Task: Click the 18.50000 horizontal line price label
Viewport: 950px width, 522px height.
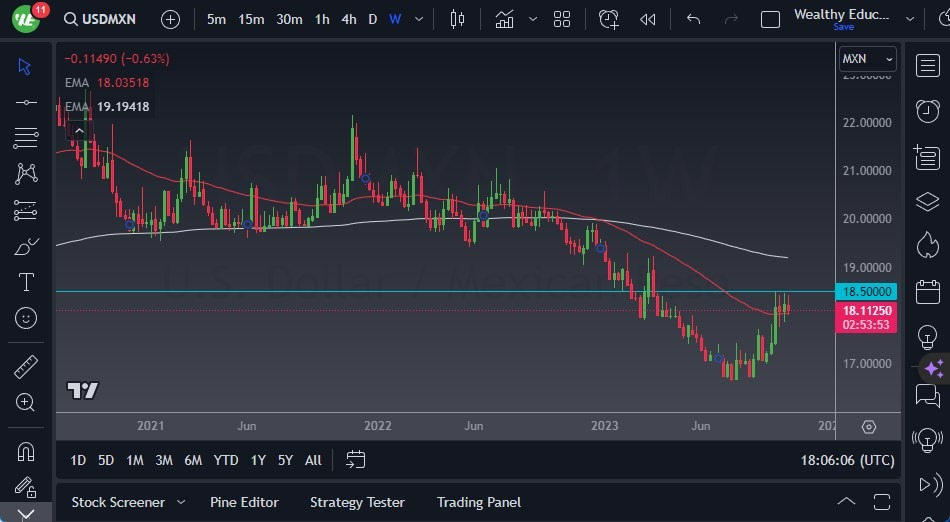Action: click(866, 292)
